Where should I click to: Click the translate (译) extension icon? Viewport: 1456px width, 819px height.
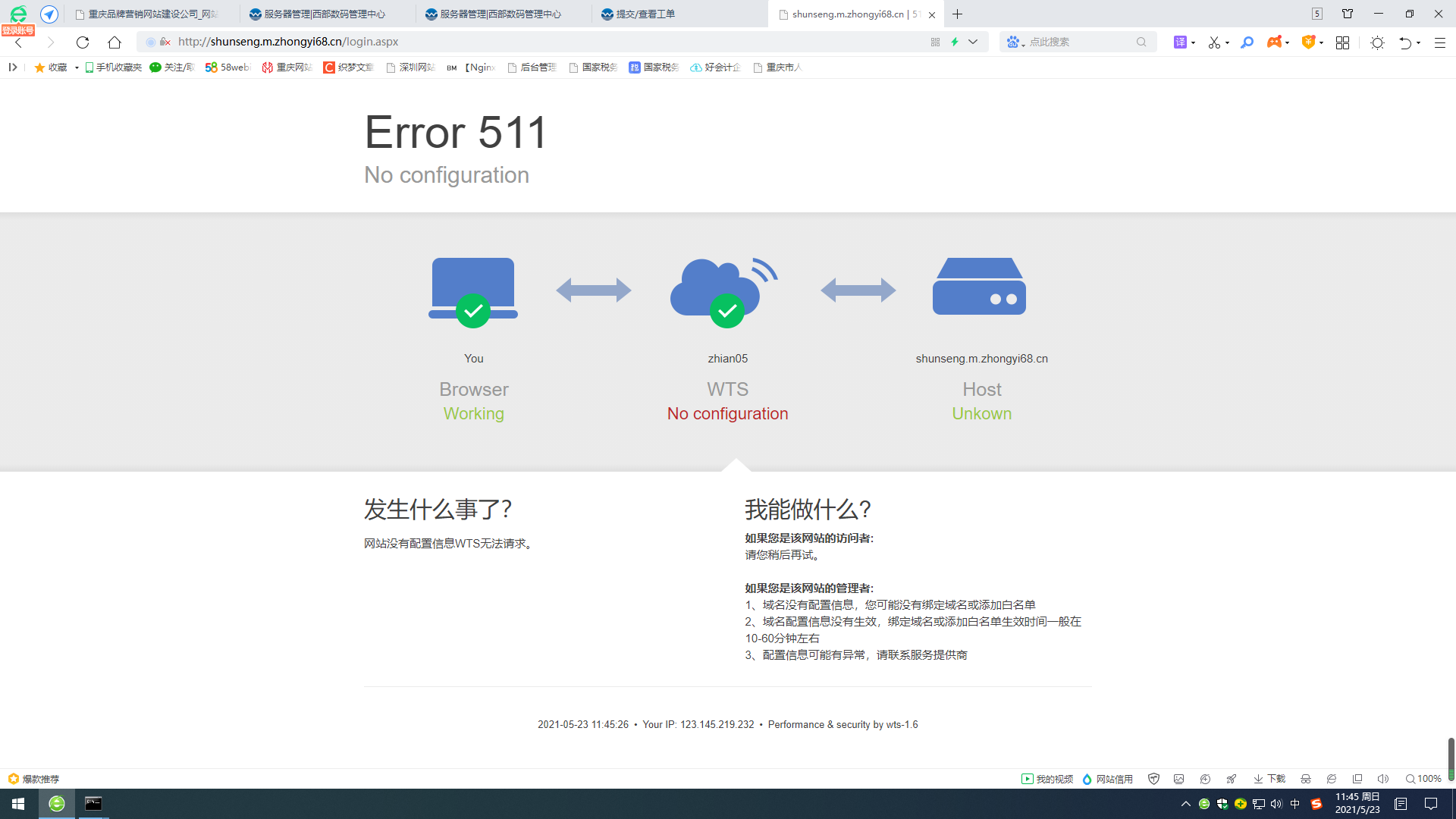pos(1180,42)
